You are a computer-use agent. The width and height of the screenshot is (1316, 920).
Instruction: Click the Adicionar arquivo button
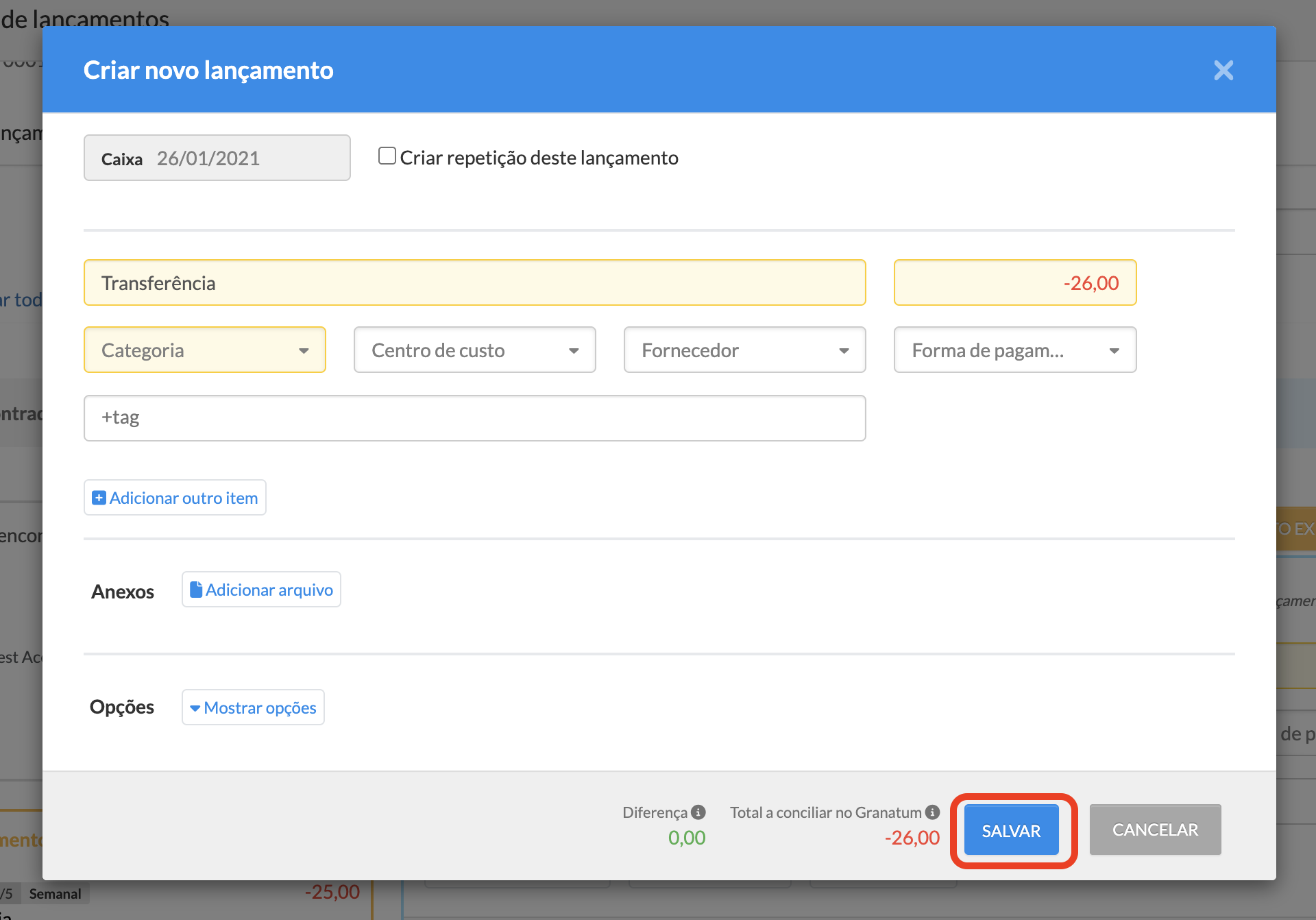point(261,590)
